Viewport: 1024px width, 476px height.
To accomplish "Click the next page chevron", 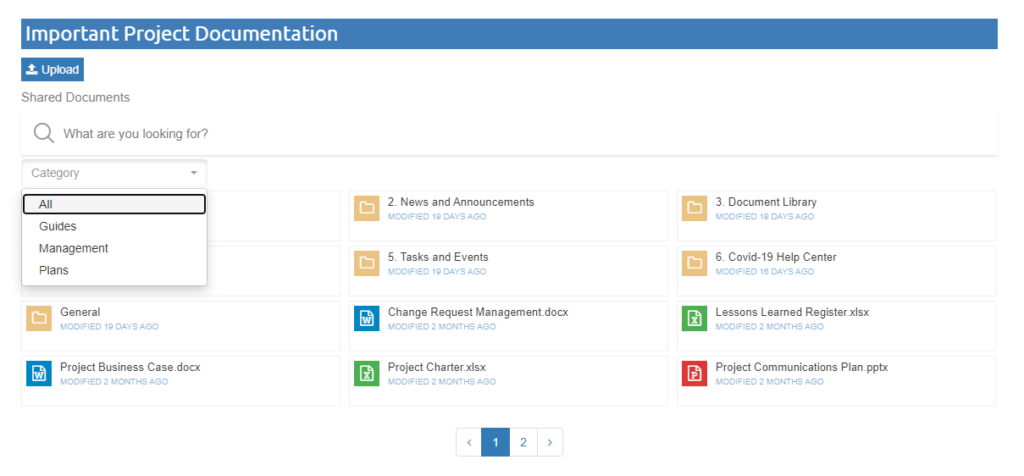I will (x=550, y=442).
